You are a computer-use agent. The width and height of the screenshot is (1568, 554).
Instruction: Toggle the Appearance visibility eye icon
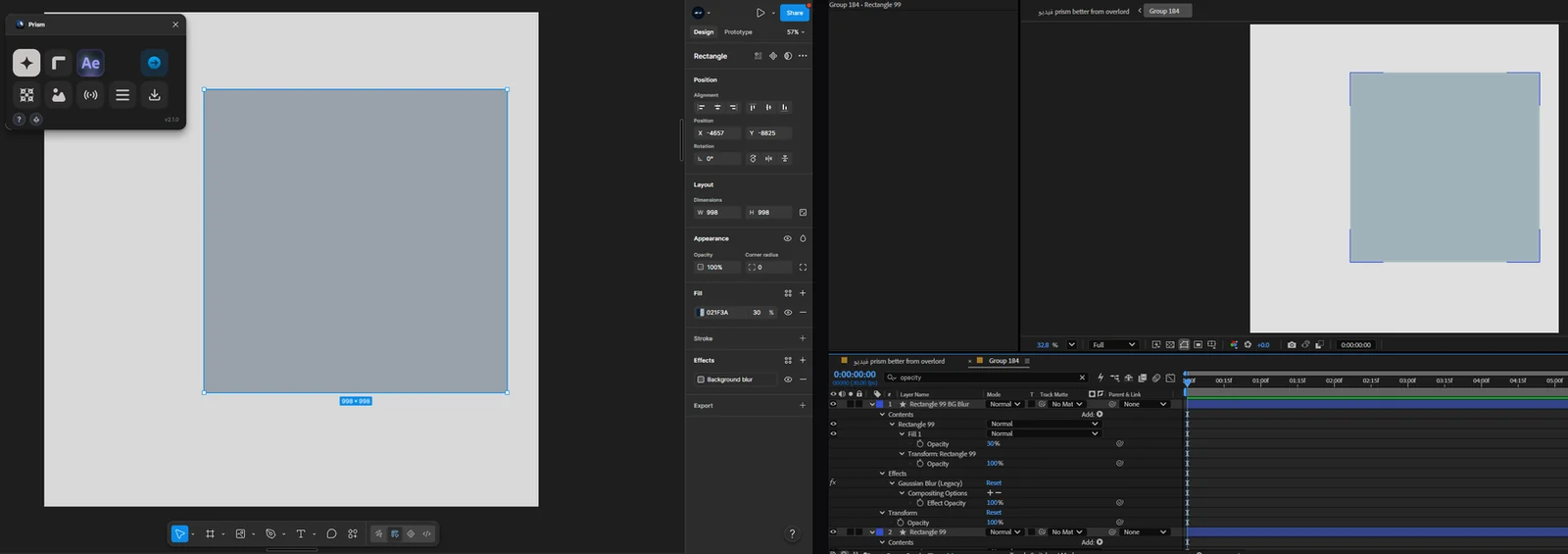(x=787, y=238)
